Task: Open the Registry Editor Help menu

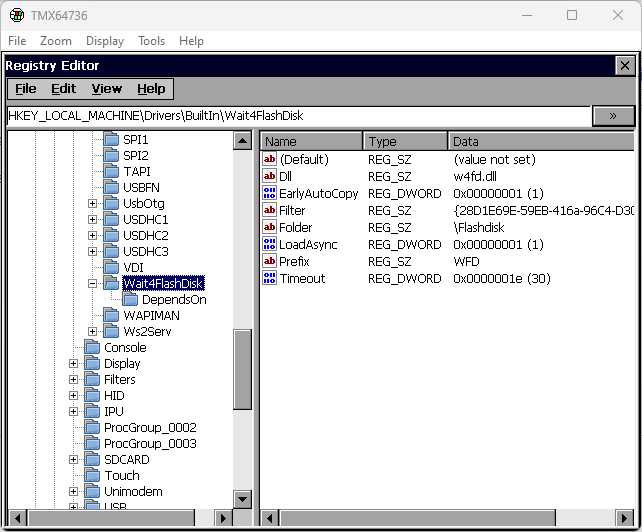Action: click(151, 89)
